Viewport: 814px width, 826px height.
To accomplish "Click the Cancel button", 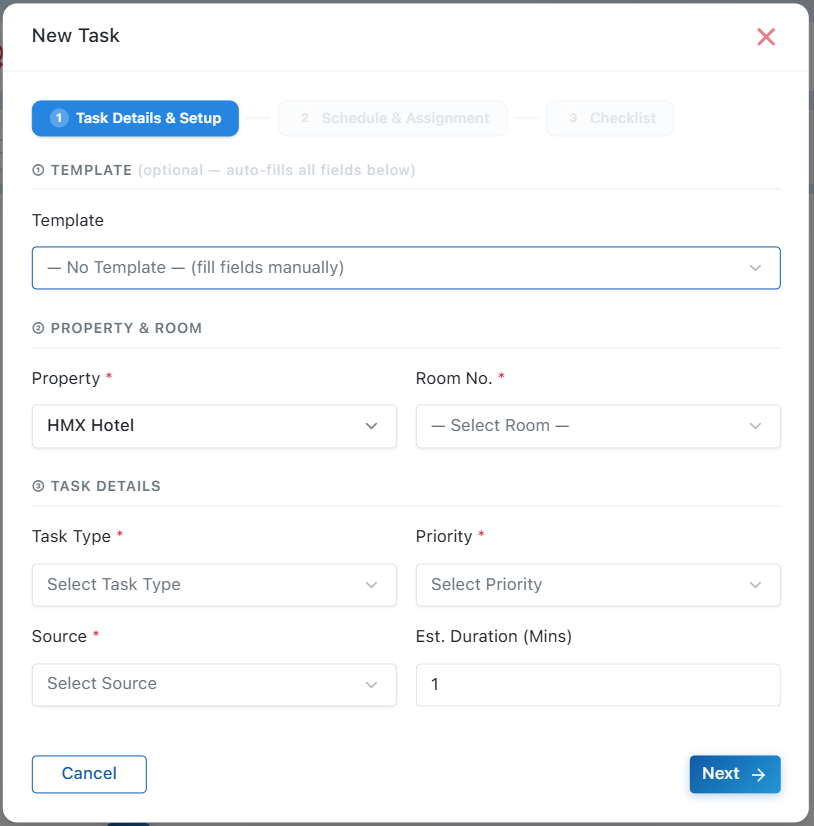I will (89, 774).
